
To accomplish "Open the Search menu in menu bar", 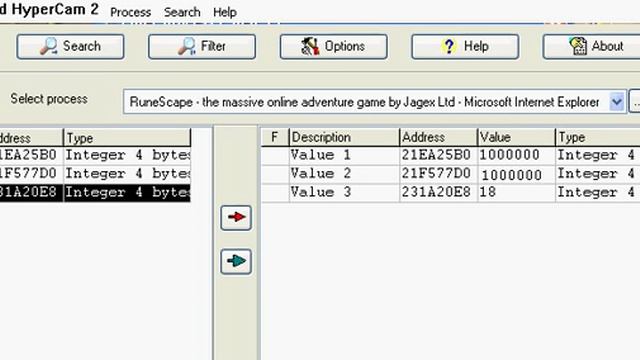I will pyautogui.click(x=182, y=12).
